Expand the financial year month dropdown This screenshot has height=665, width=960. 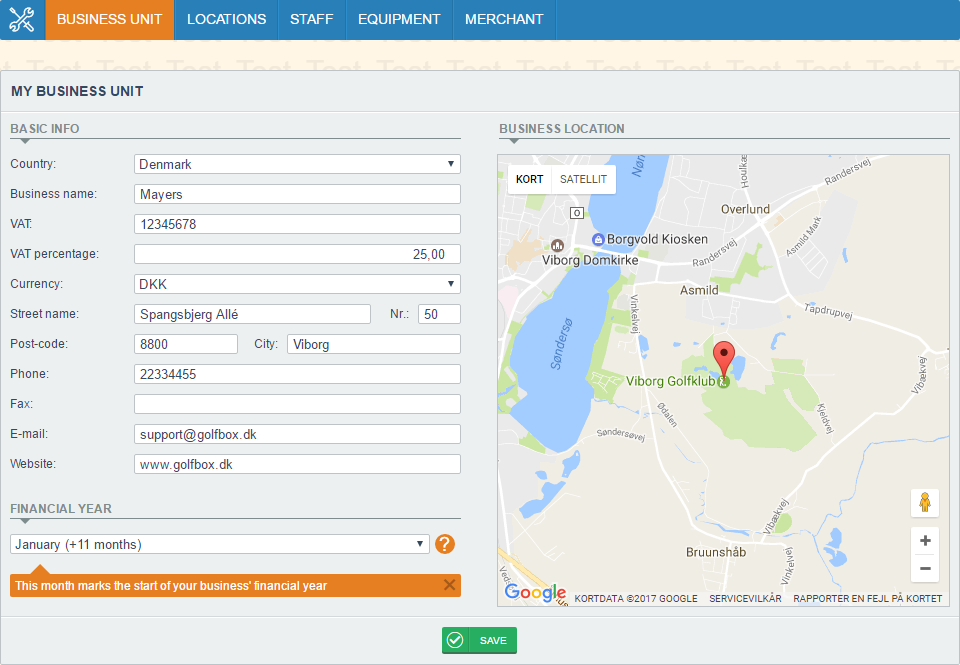(220, 544)
